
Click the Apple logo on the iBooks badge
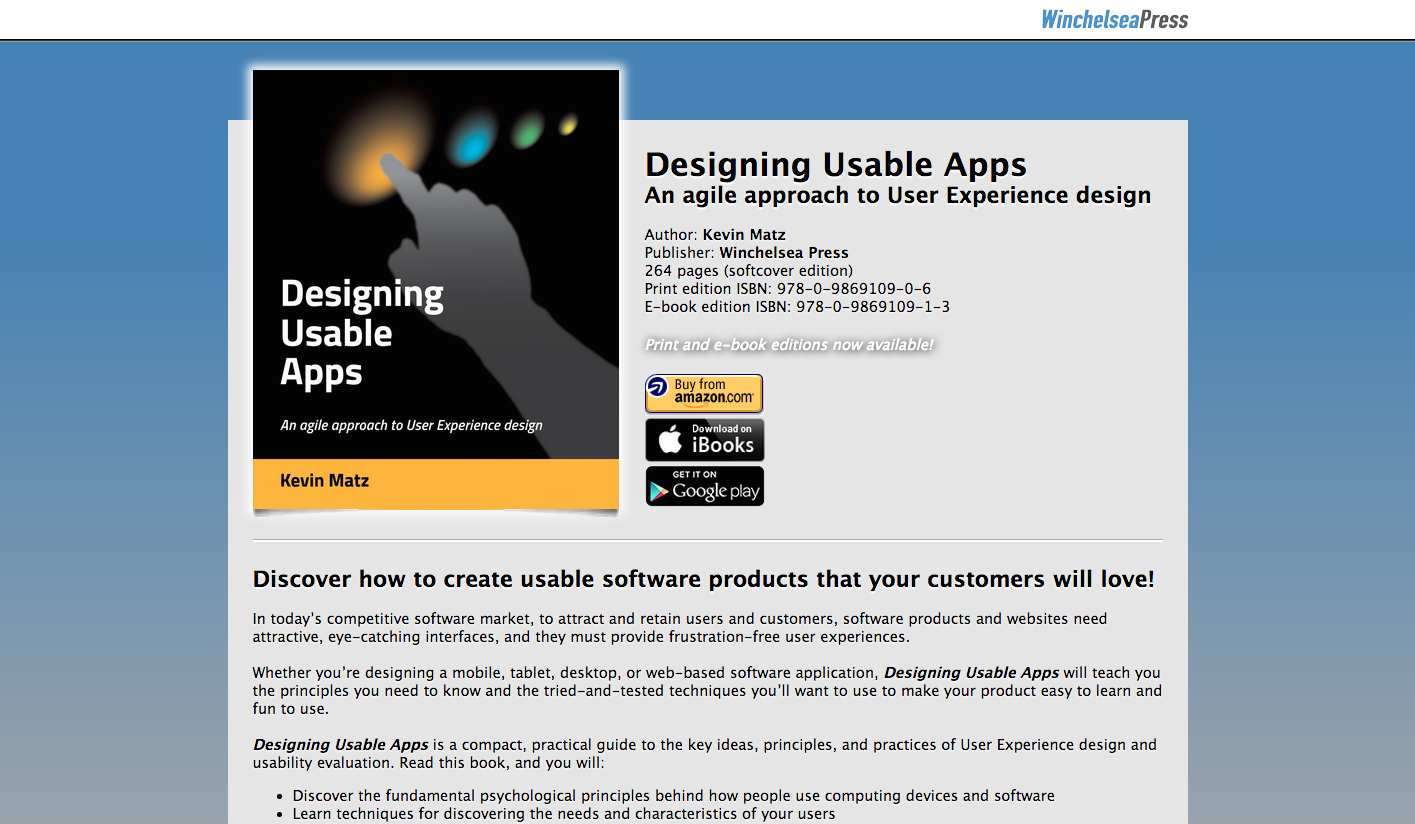tap(670, 440)
